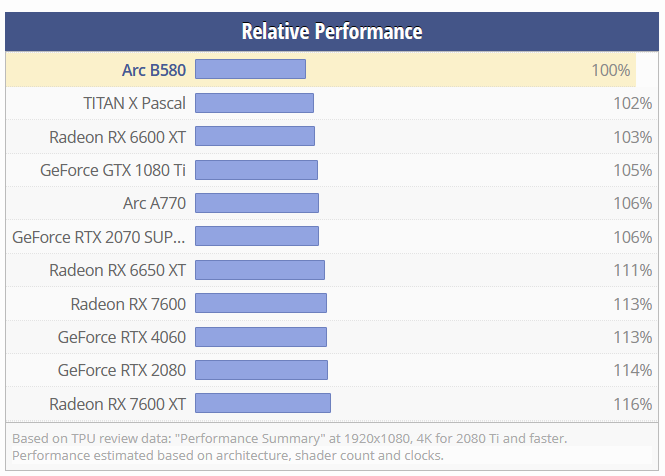Image resolution: width=665 pixels, height=476 pixels.
Task: Select the Radeon RX 6600 XT name
Action: coord(117,137)
